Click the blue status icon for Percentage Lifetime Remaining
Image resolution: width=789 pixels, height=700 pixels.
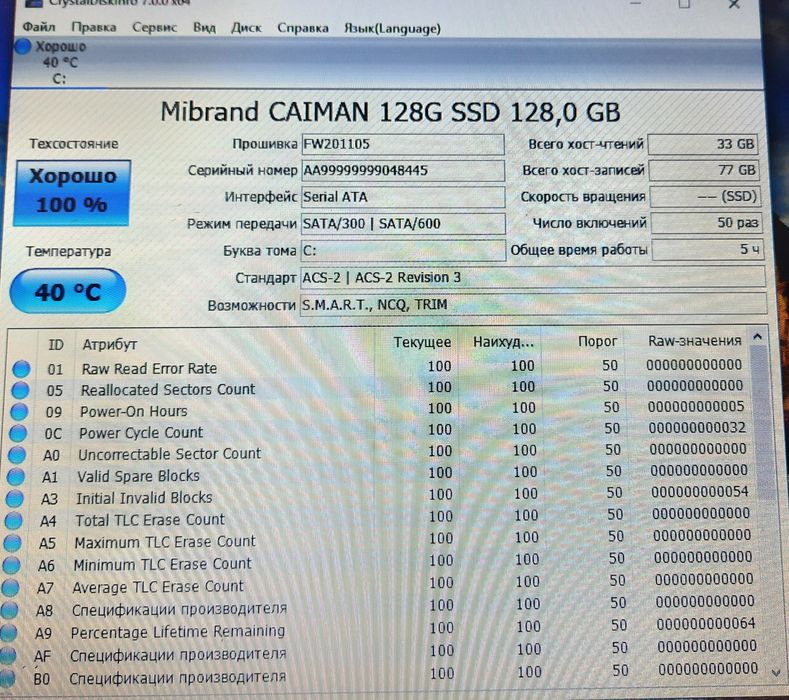pyautogui.click(x=9, y=633)
